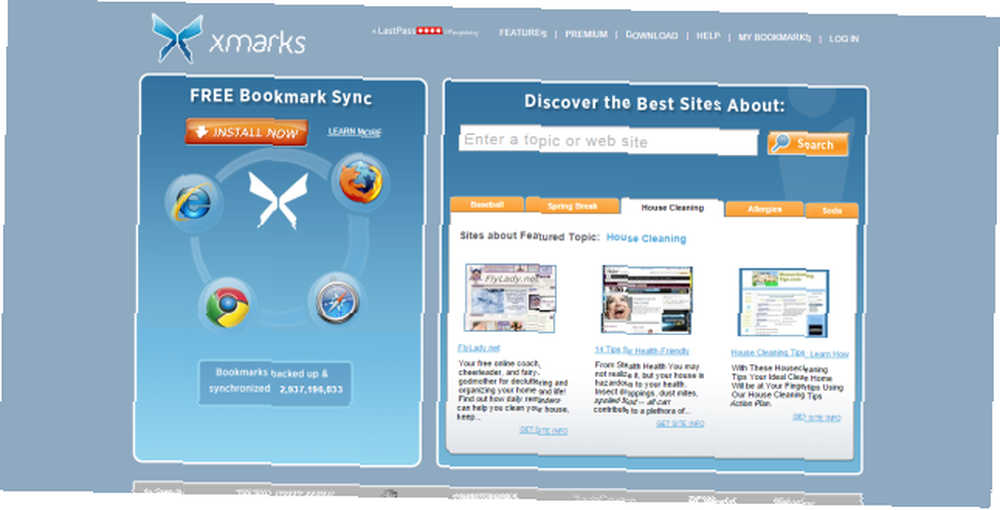
Task: Focus the topic or web site search field
Action: click(x=608, y=141)
